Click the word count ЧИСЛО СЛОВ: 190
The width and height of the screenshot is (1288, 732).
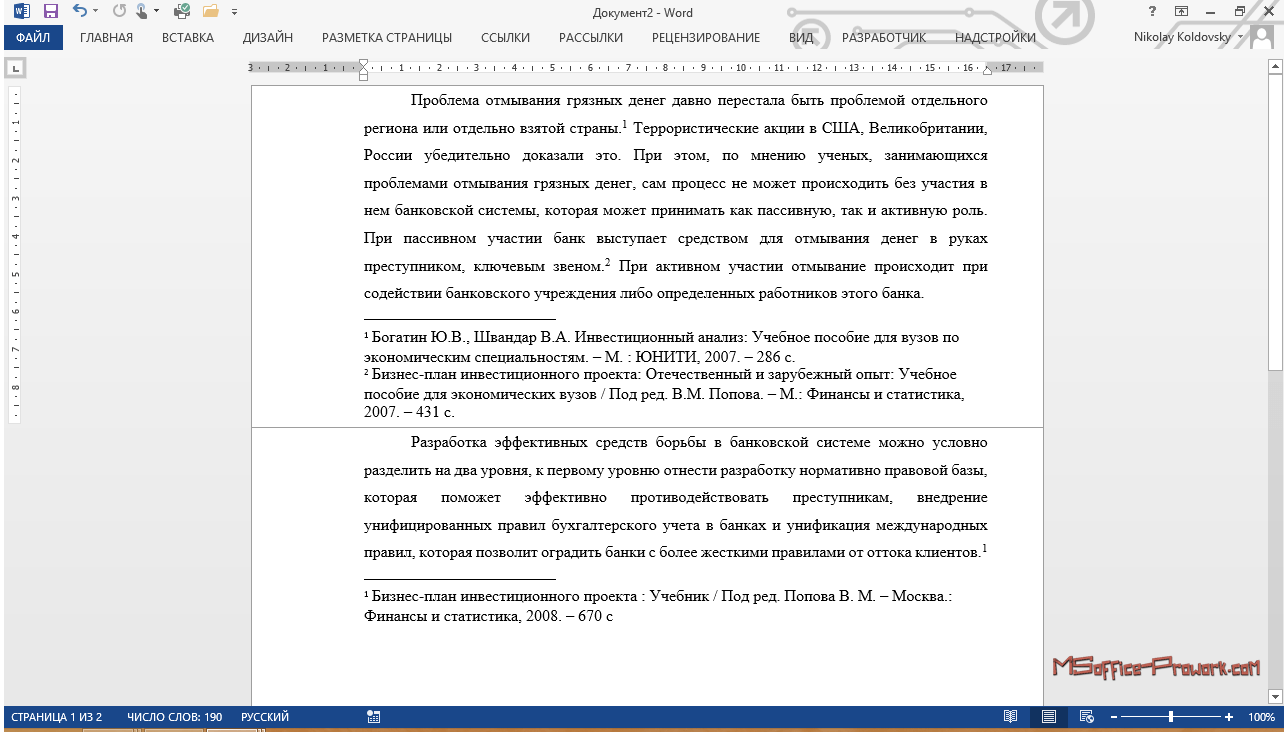click(x=174, y=717)
